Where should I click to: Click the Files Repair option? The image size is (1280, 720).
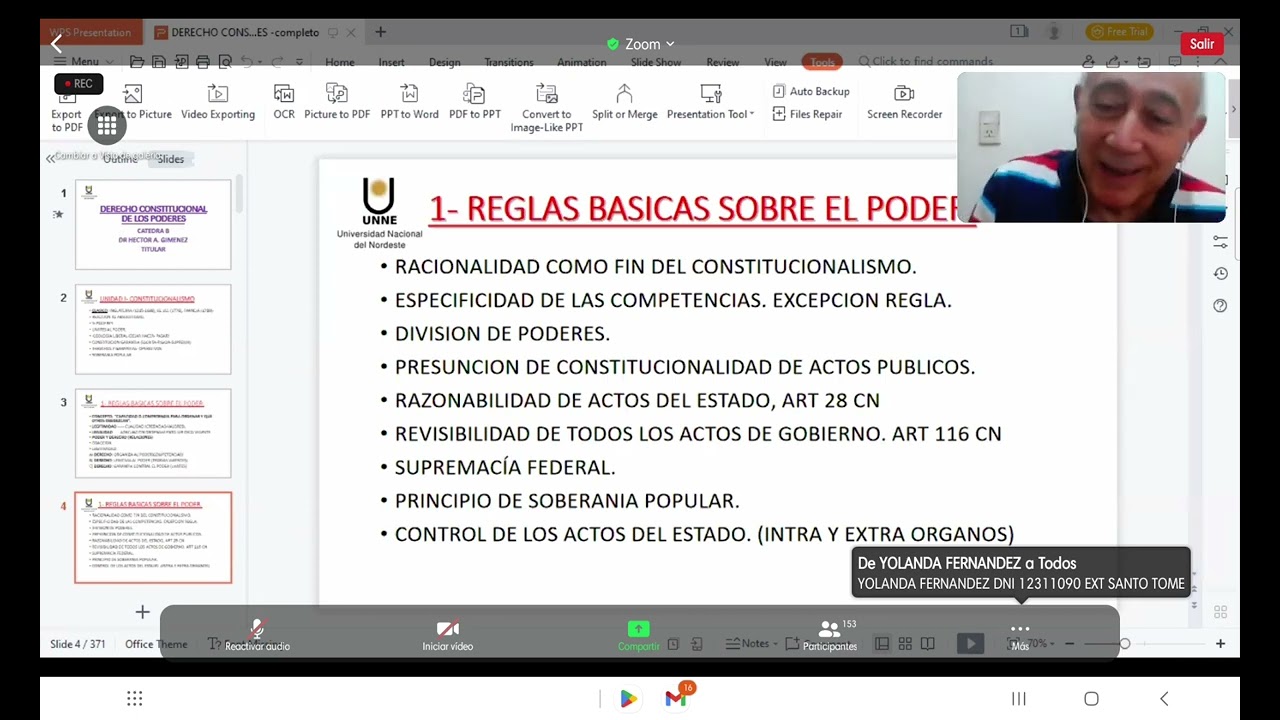pos(808,114)
